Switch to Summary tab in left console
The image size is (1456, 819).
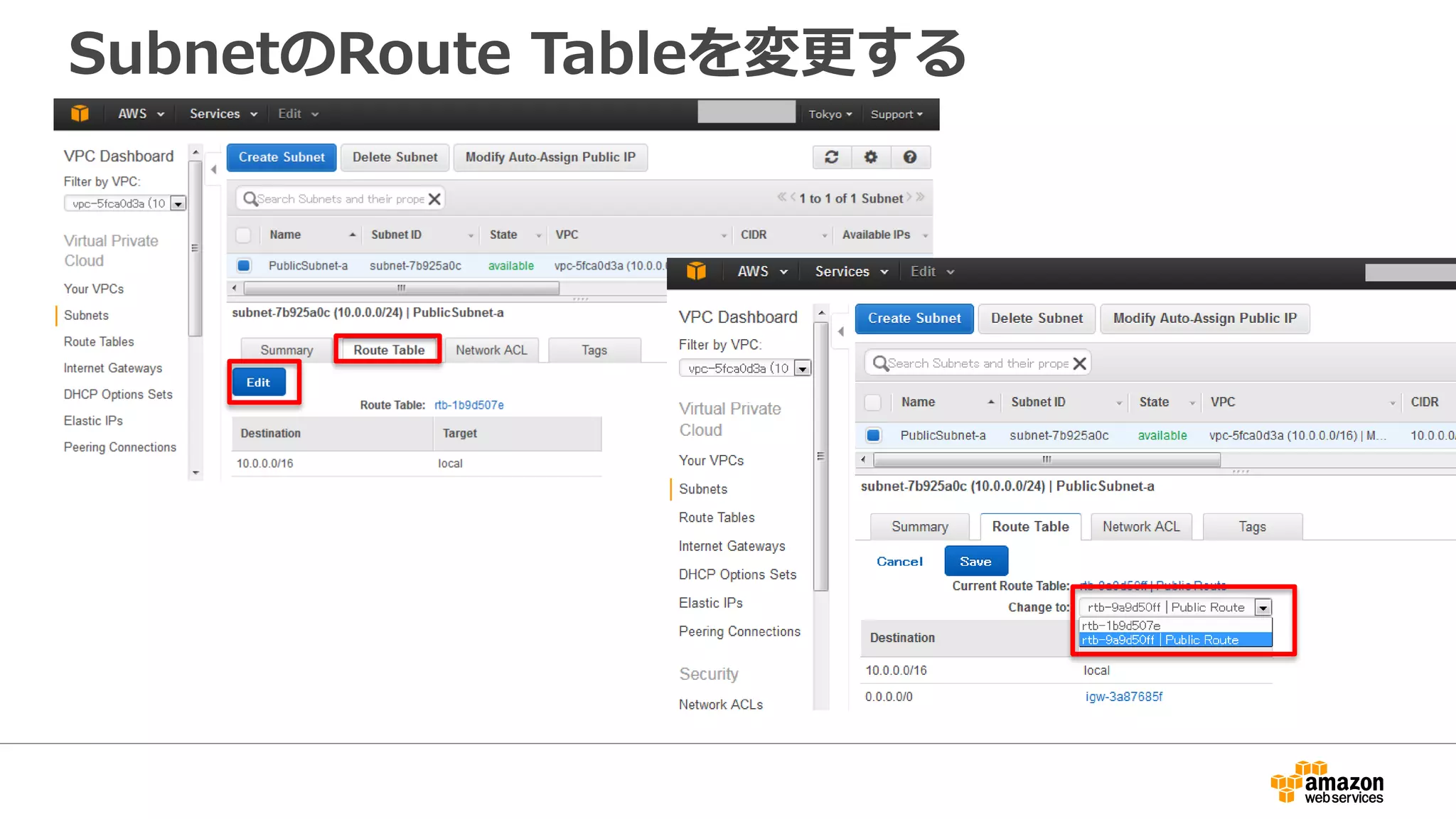pyautogui.click(x=287, y=350)
